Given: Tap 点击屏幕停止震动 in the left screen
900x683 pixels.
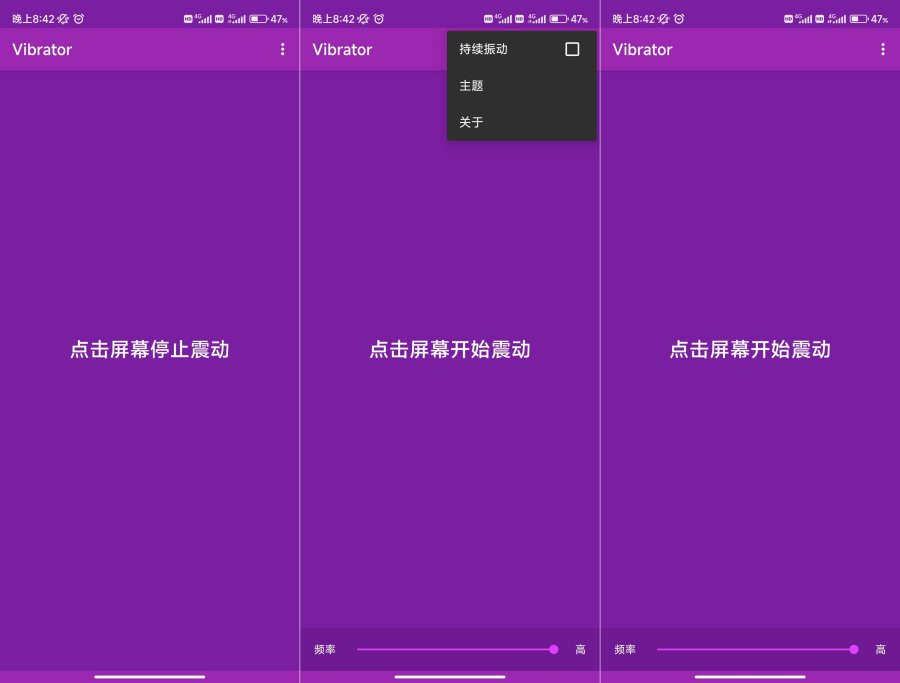Looking at the screenshot, I should pyautogui.click(x=150, y=349).
